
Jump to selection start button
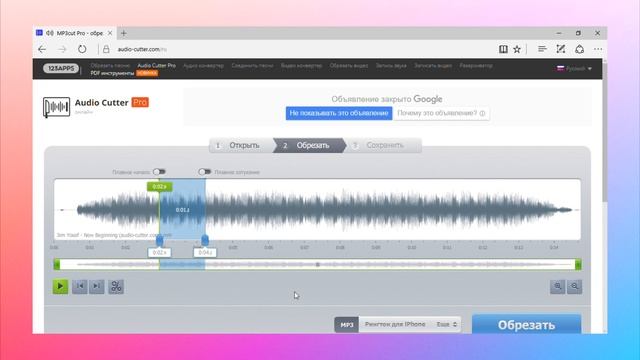pyautogui.click(x=80, y=286)
